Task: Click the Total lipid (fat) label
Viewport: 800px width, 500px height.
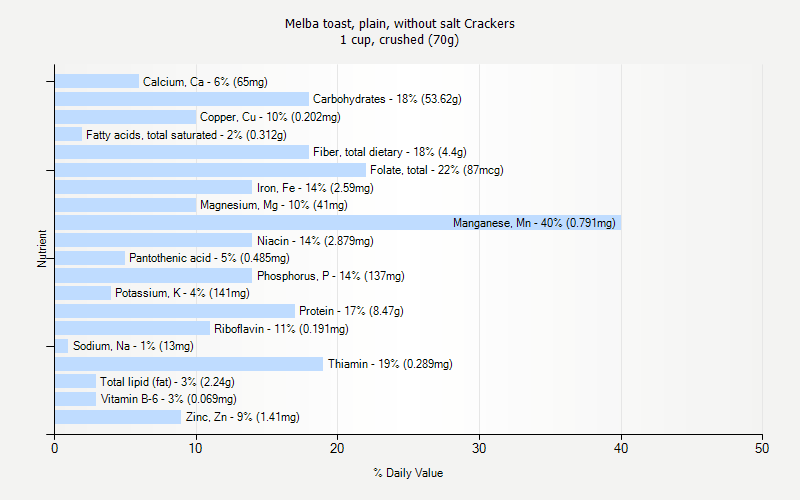Action: tap(169, 382)
